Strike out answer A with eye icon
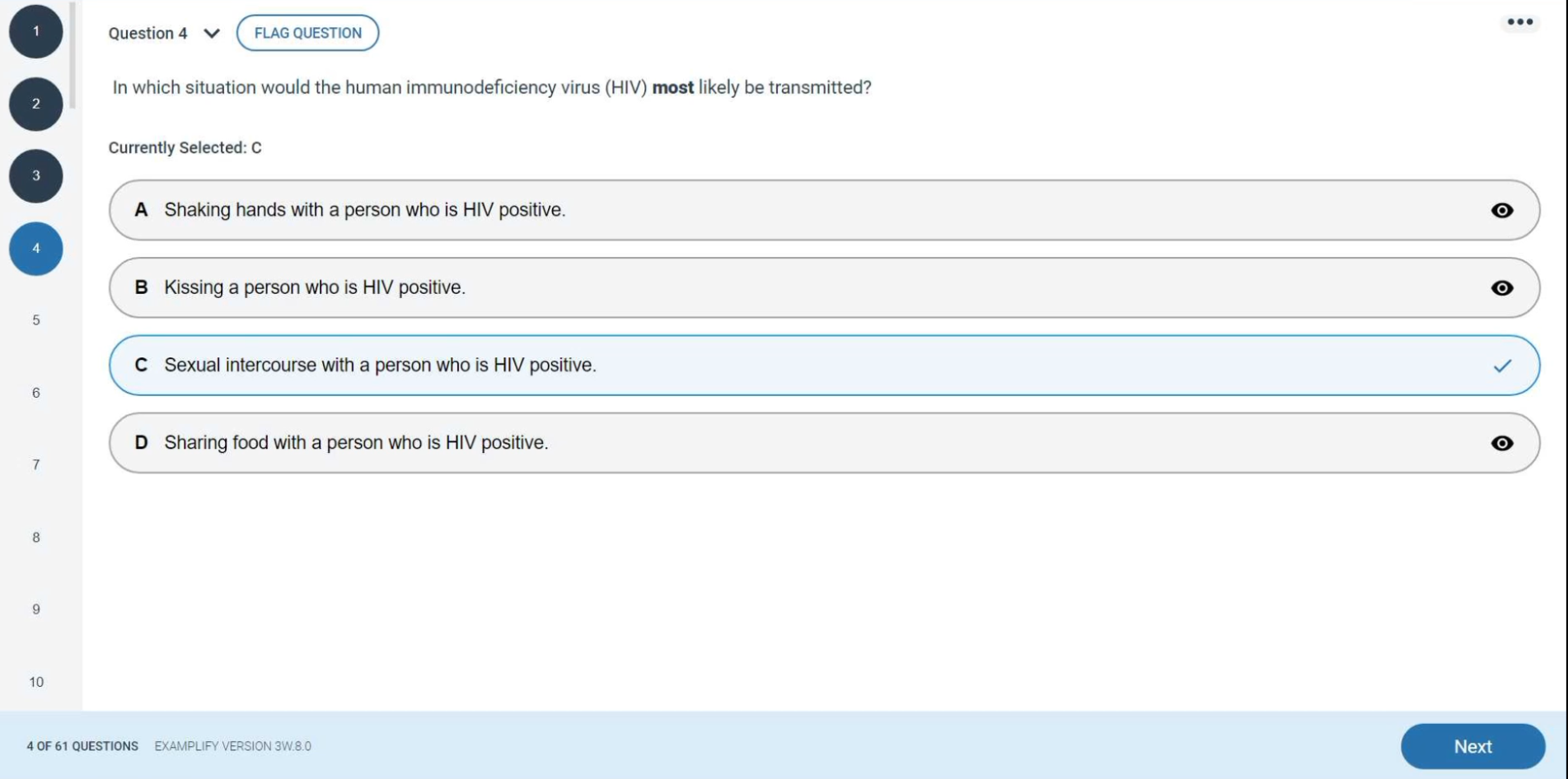 (x=1502, y=211)
